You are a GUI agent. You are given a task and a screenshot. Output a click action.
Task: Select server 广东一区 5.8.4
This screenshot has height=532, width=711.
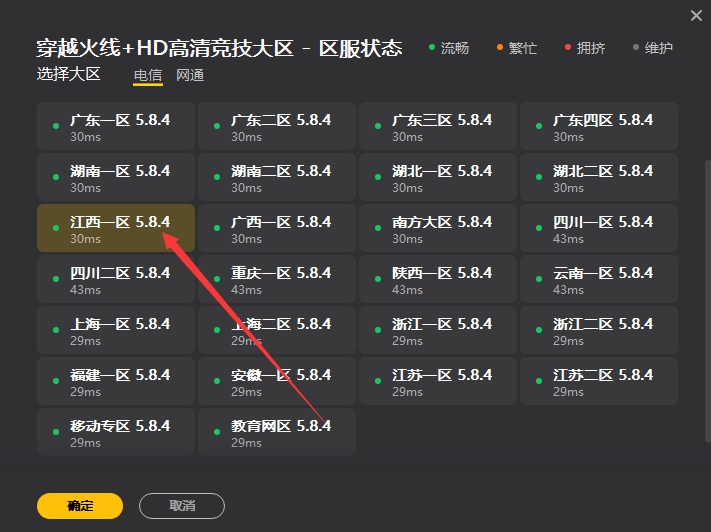click(x=116, y=126)
